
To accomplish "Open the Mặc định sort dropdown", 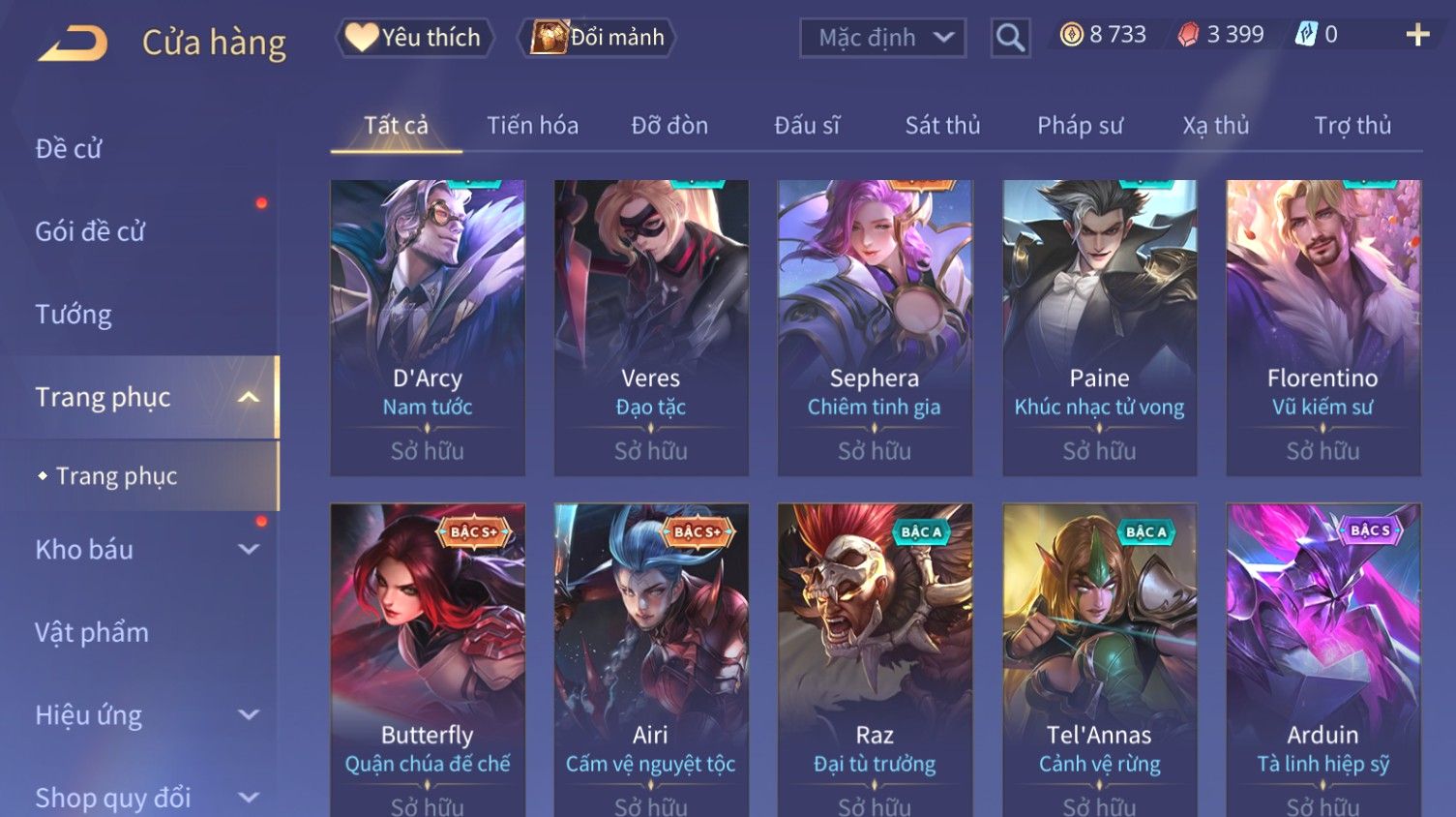I will (x=882, y=38).
